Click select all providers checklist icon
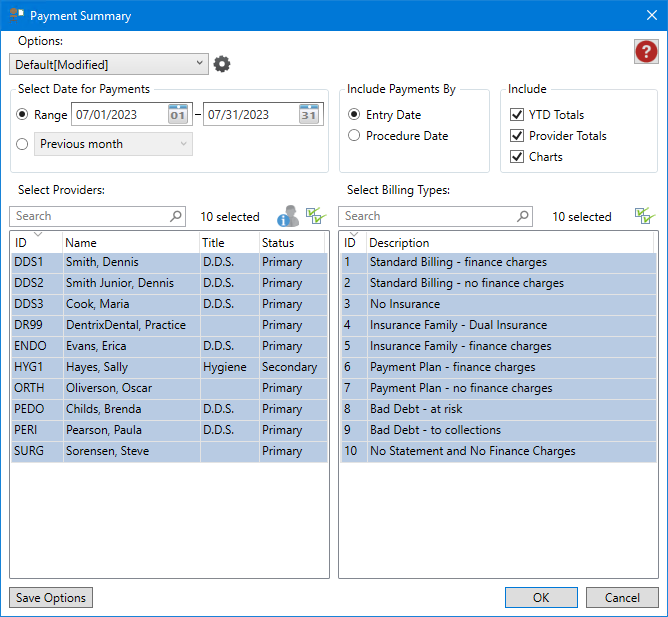The width and height of the screenshot is (668, 617). [316, 215]
